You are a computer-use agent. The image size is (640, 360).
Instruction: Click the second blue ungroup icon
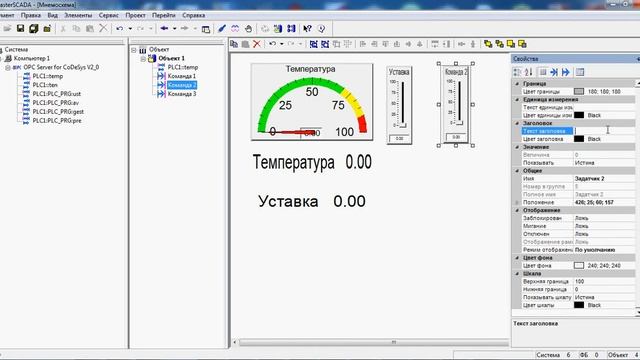pos(325,44)
